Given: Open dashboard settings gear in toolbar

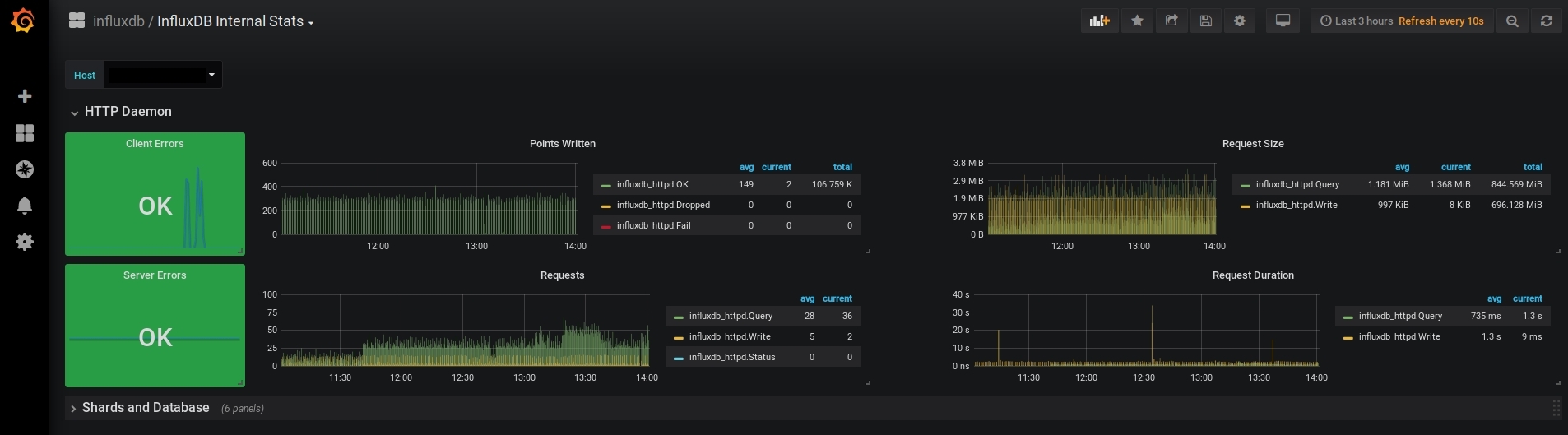Looking at the screenshot, I should (1240, 21).
